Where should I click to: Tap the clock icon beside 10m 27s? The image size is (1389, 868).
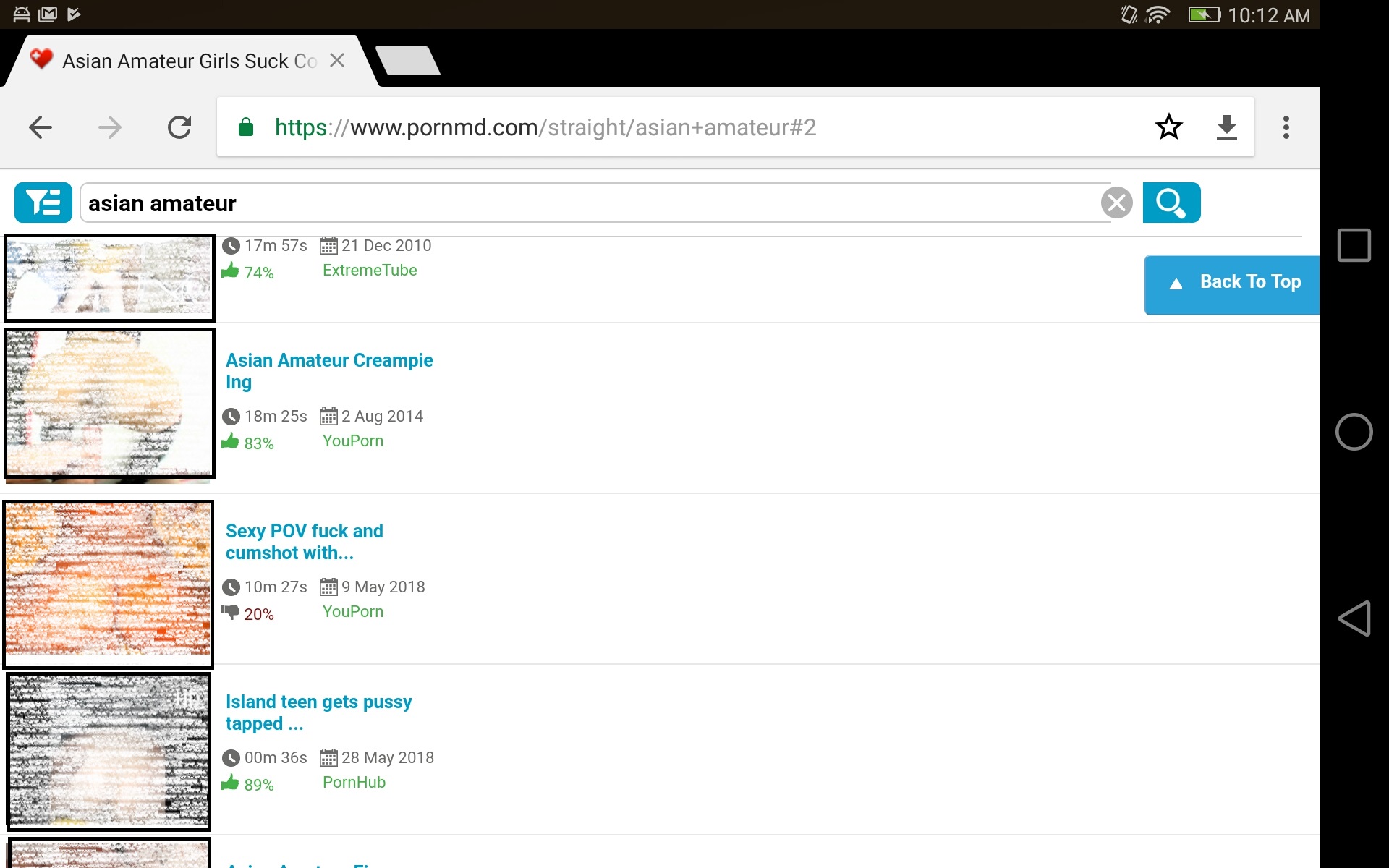[231, 587]
